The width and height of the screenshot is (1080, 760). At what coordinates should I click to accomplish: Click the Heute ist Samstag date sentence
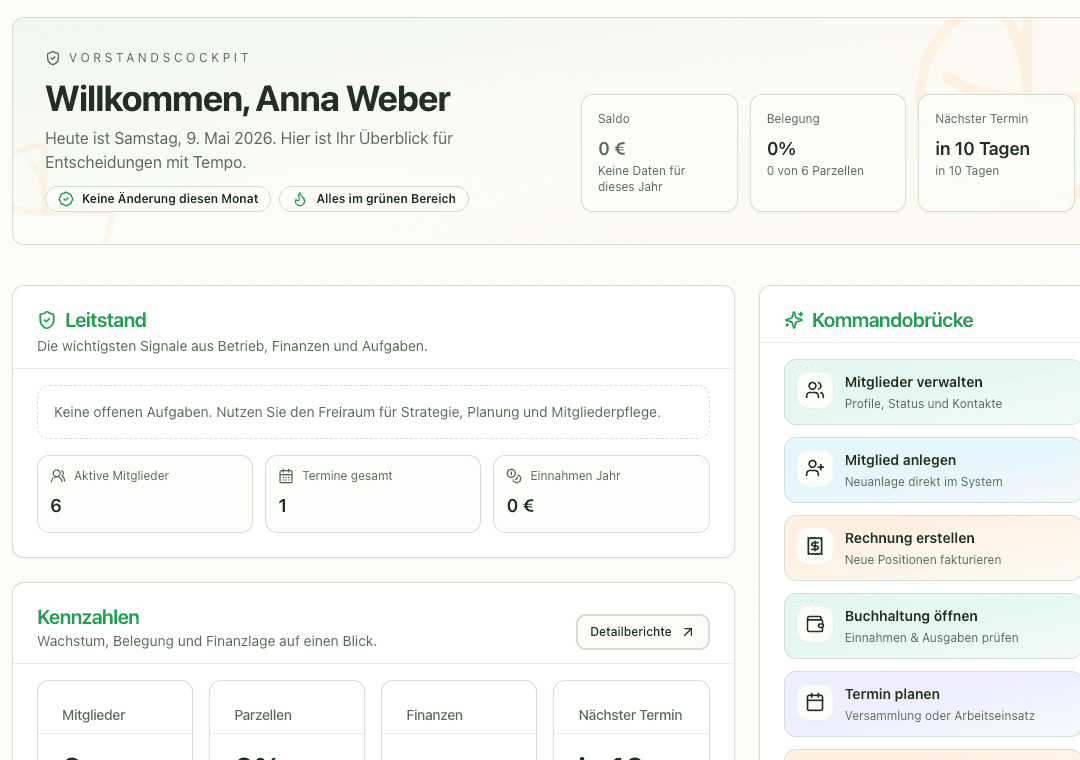(x=249, y=150)
